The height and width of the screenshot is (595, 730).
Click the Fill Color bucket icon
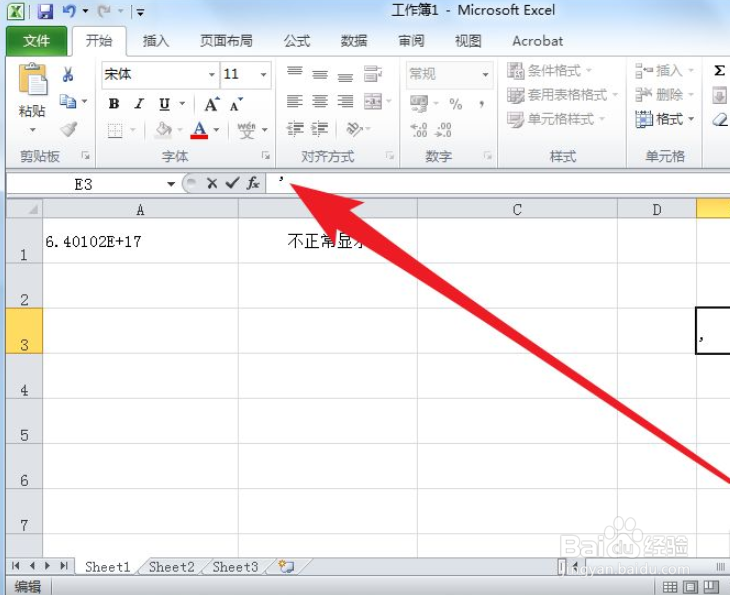(163, 130)
